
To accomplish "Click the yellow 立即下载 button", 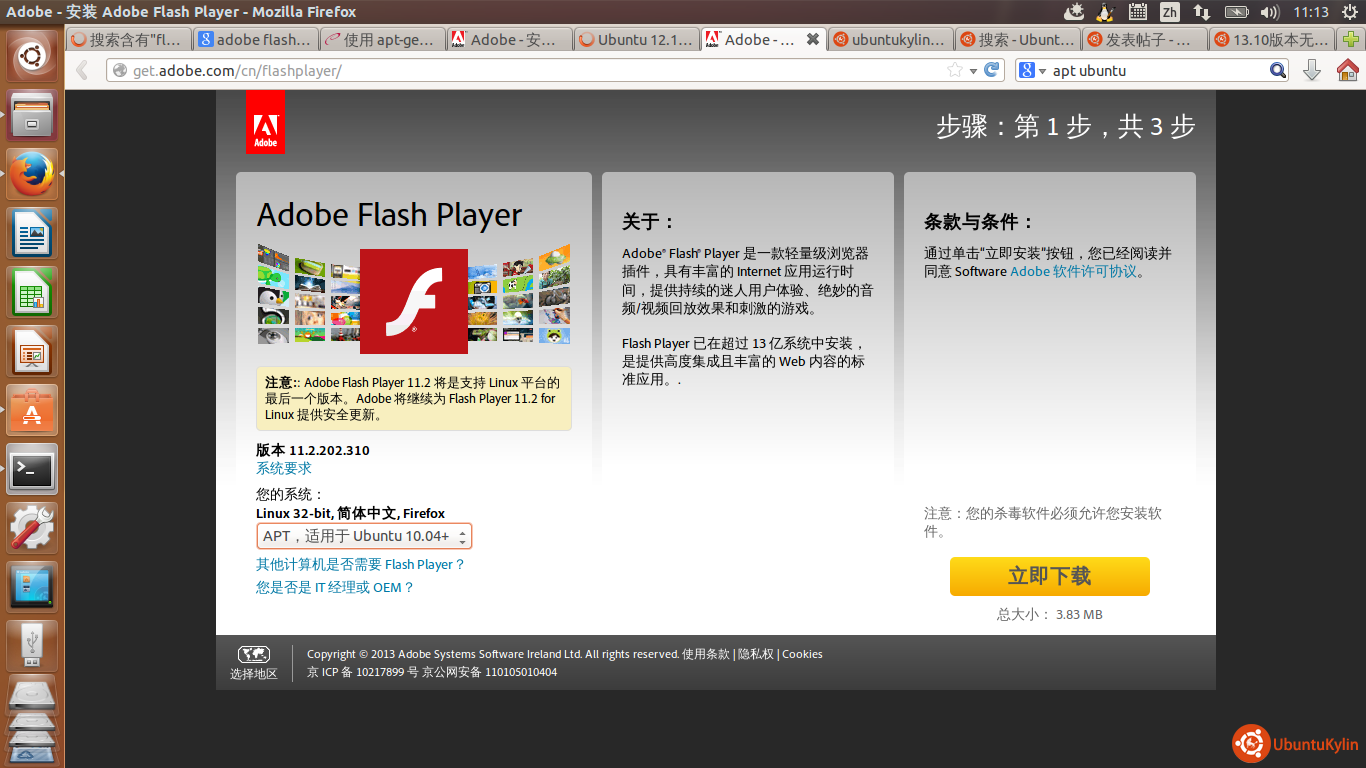I will [1049, 576].
